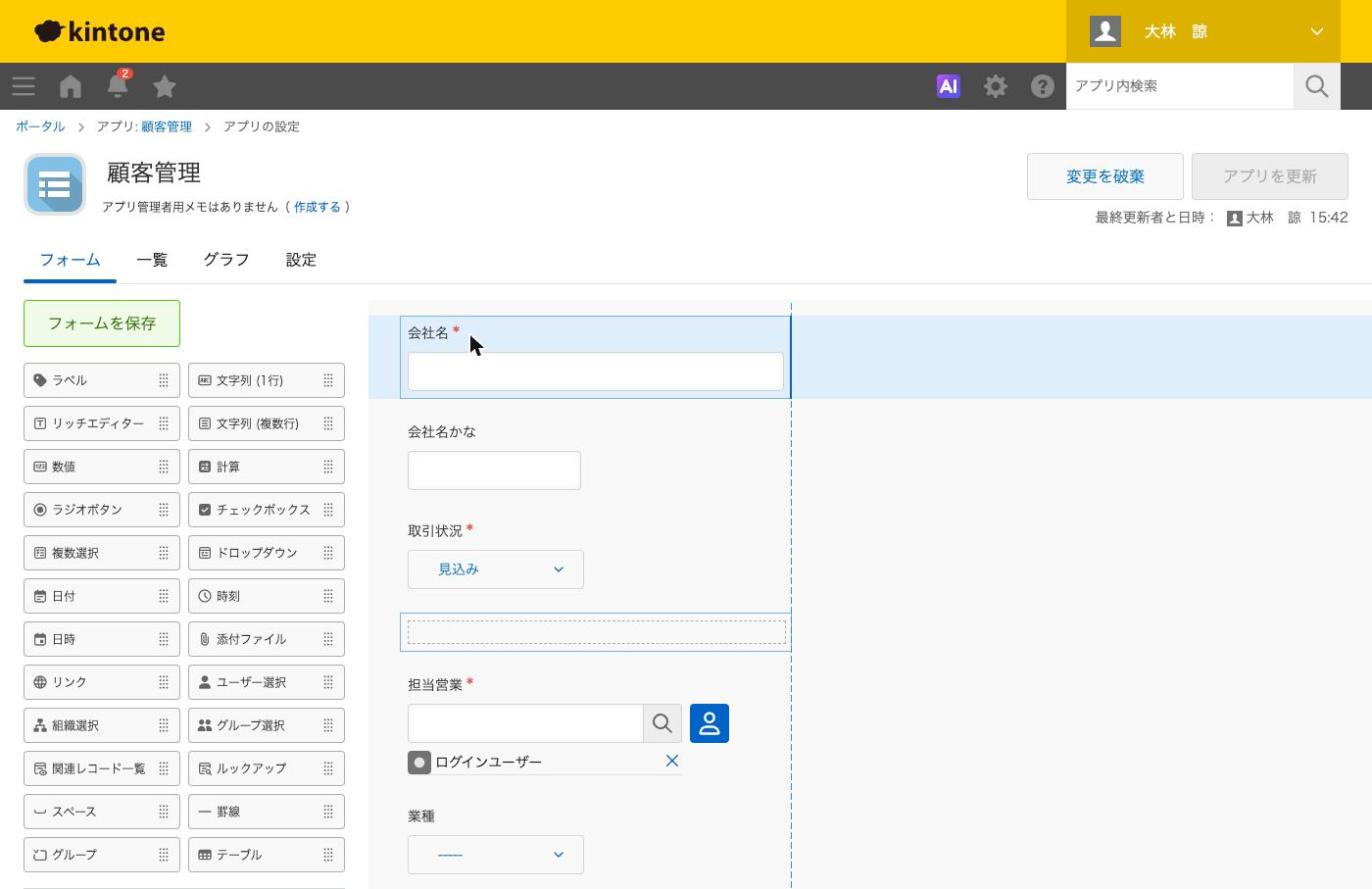The width and height of the screenshot is (1372, 889).
Task: Click the 会社名 text input
Action: point(595,371)
